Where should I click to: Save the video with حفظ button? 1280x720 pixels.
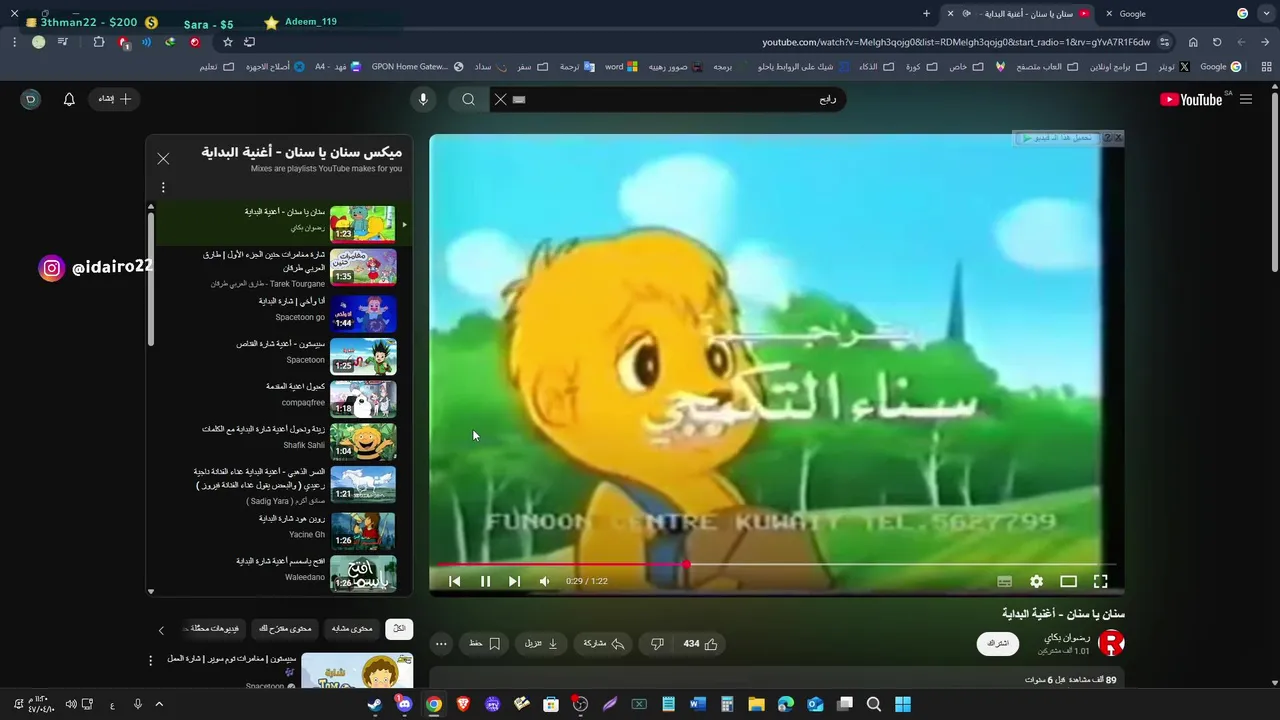pos(484,644)
